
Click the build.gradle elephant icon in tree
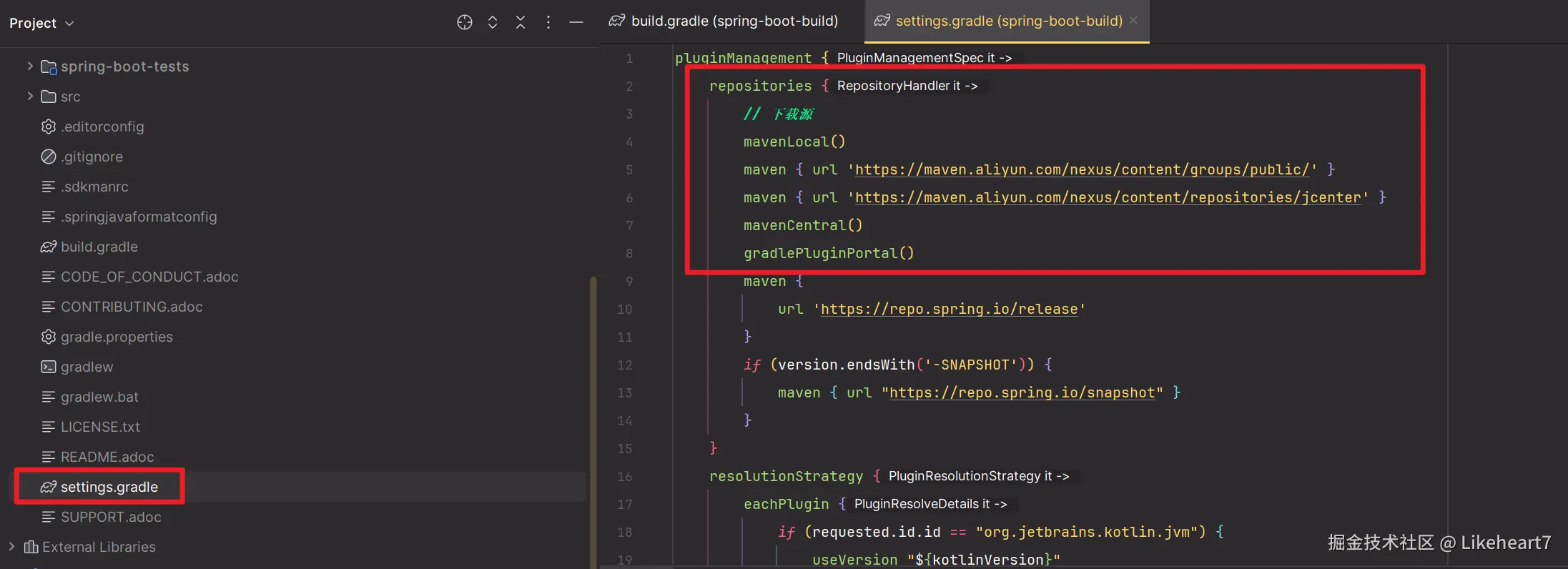coord(49,247)
